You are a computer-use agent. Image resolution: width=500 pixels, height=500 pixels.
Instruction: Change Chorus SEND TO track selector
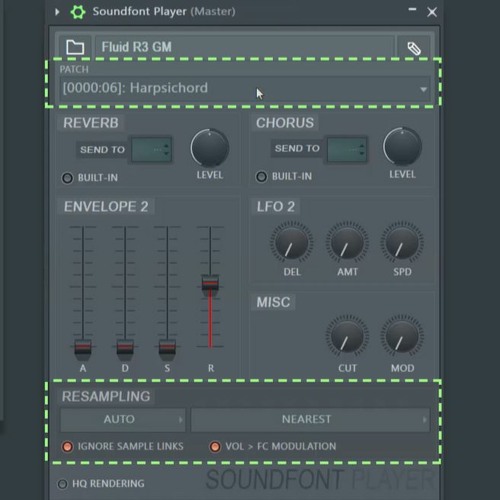pos(347,149)
